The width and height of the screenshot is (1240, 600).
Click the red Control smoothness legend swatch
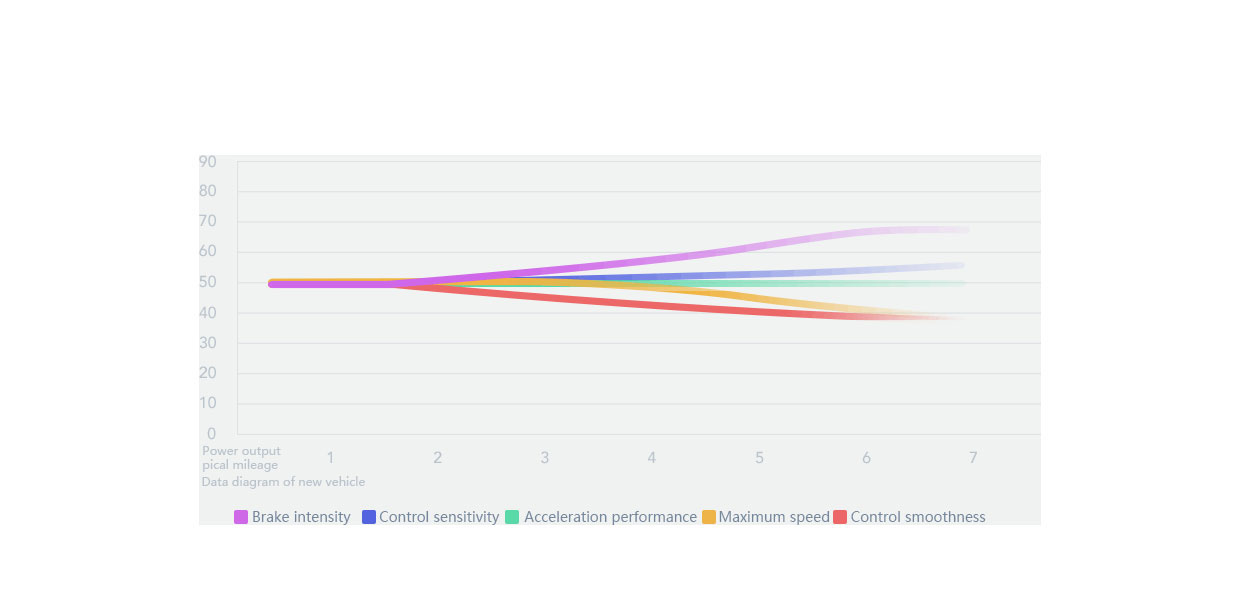[840, 517]
